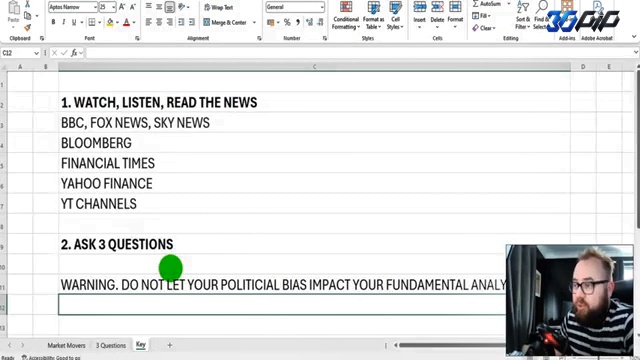Select cell with BLOOMBERG text
Screen dimensions: 640x360
[x=314, y=143]
